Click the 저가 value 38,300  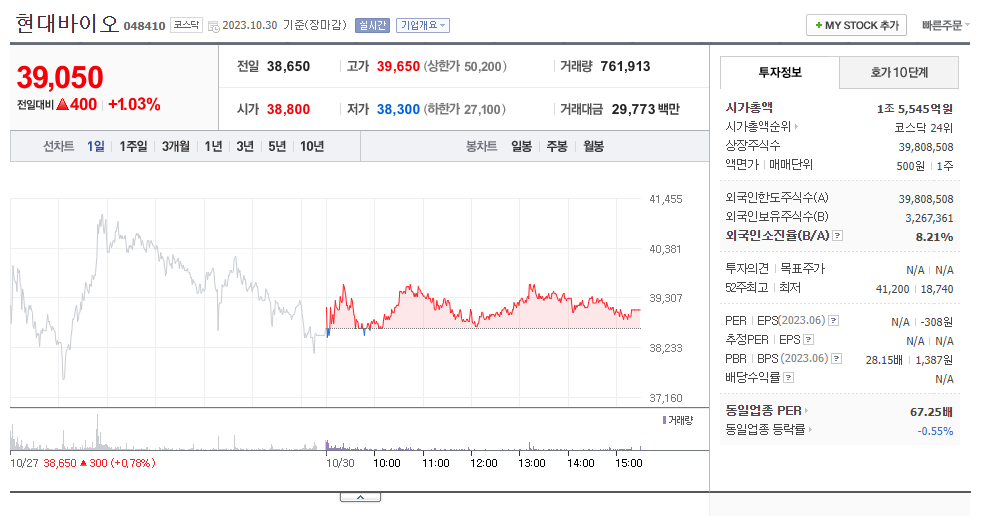coord(398,110)
